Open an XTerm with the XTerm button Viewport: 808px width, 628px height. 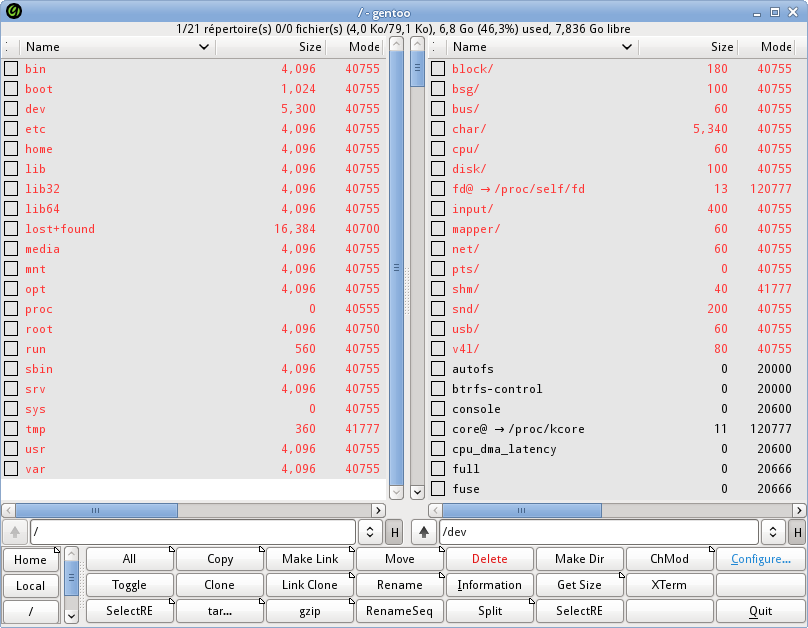click(x=669, y=585)
